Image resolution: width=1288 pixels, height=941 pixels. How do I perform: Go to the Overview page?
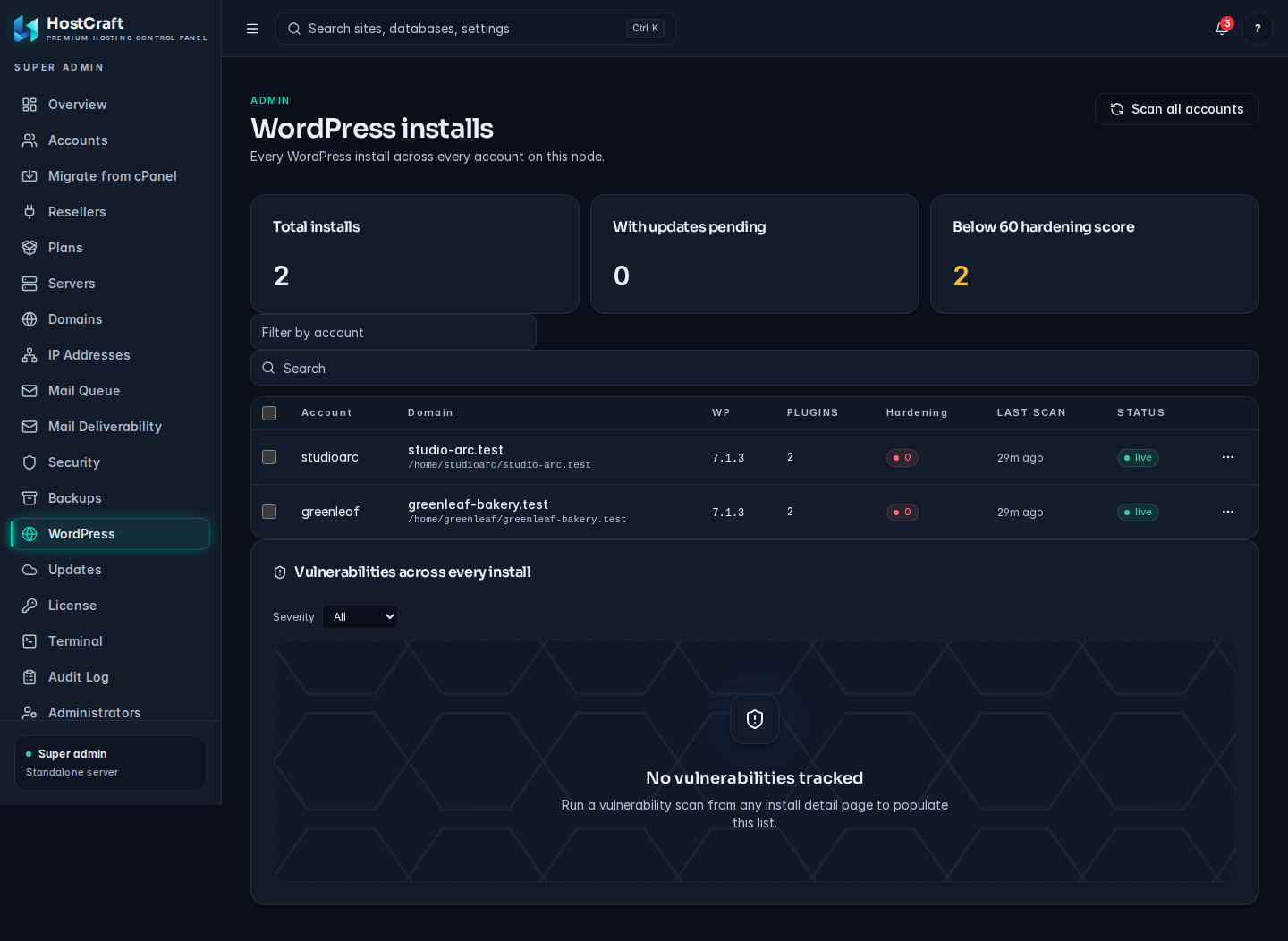point(110,105)
